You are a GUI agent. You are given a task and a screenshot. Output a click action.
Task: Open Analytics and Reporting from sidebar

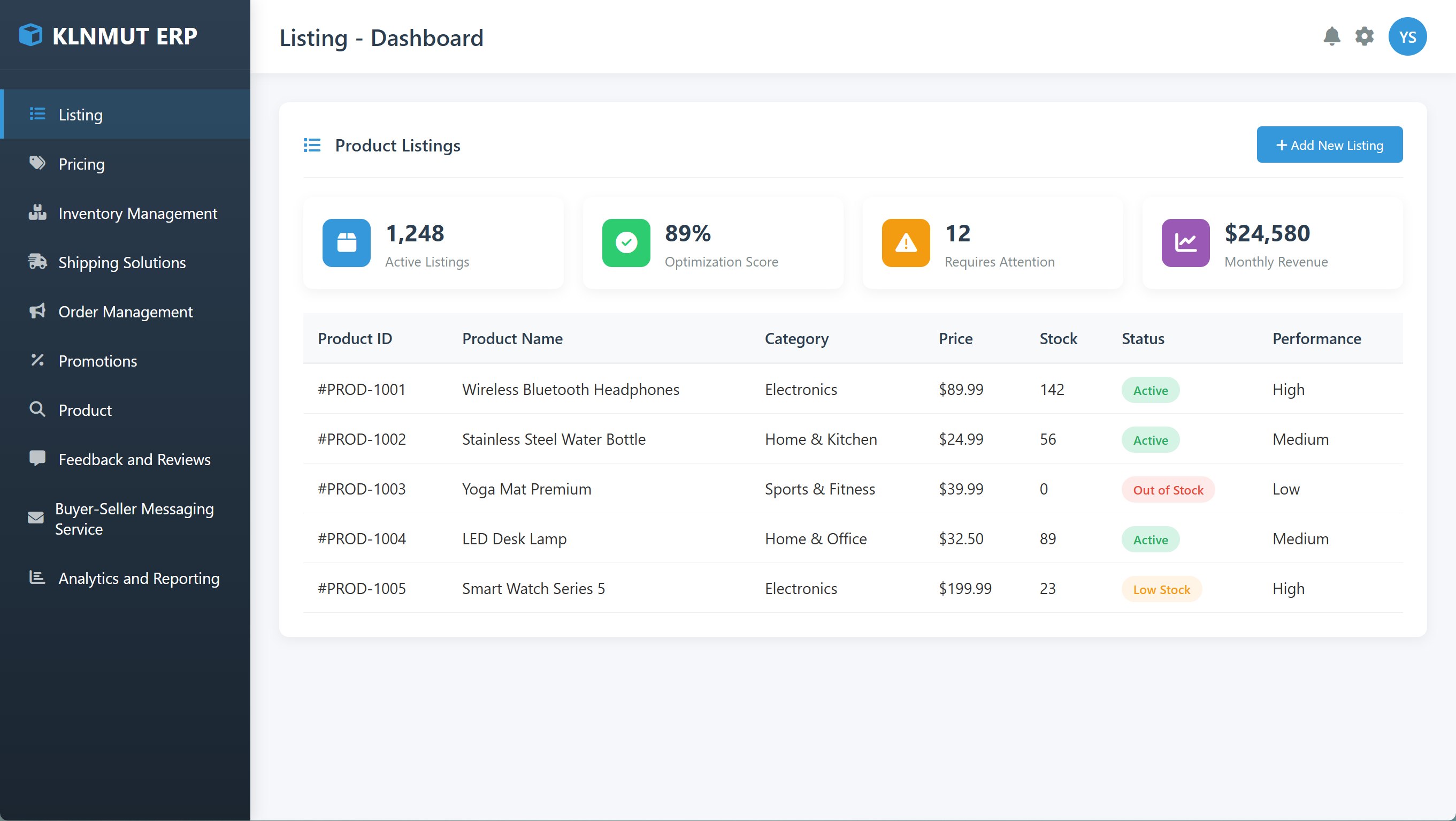click(x=139, y=578)
